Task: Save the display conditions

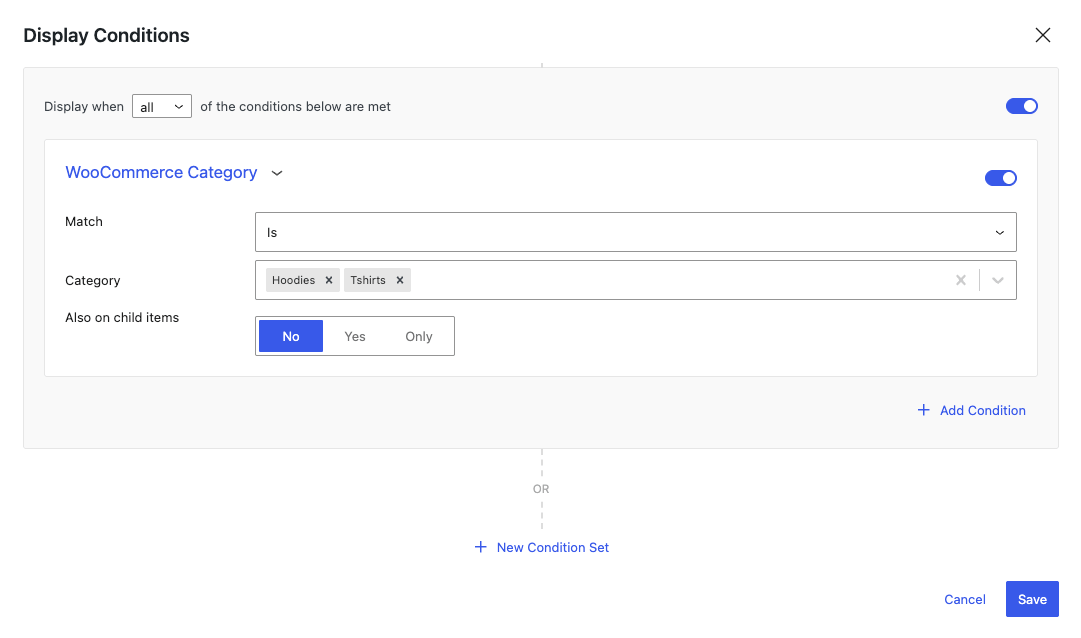Action: (x=1032, y=599)
